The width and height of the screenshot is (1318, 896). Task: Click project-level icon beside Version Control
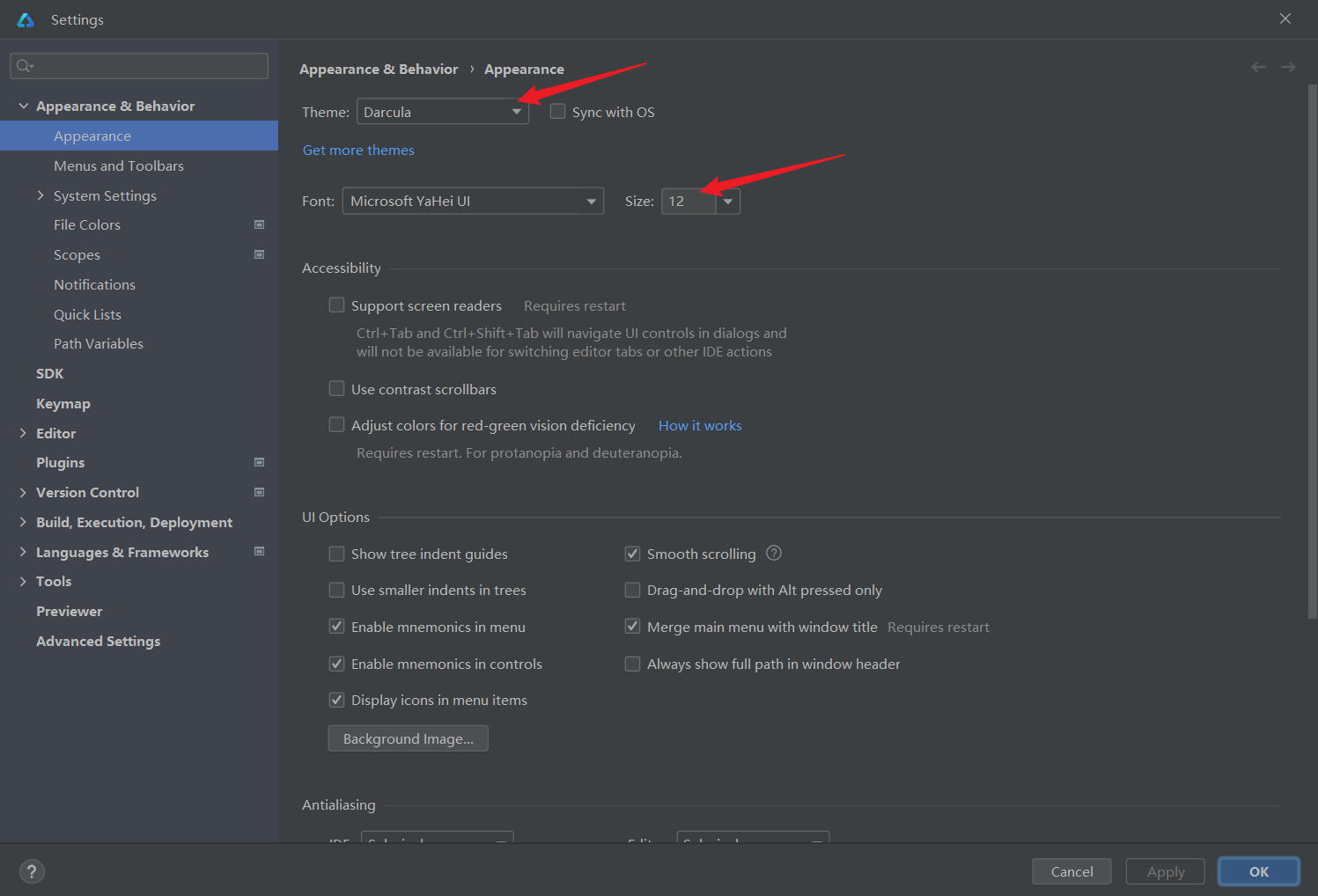260,492
